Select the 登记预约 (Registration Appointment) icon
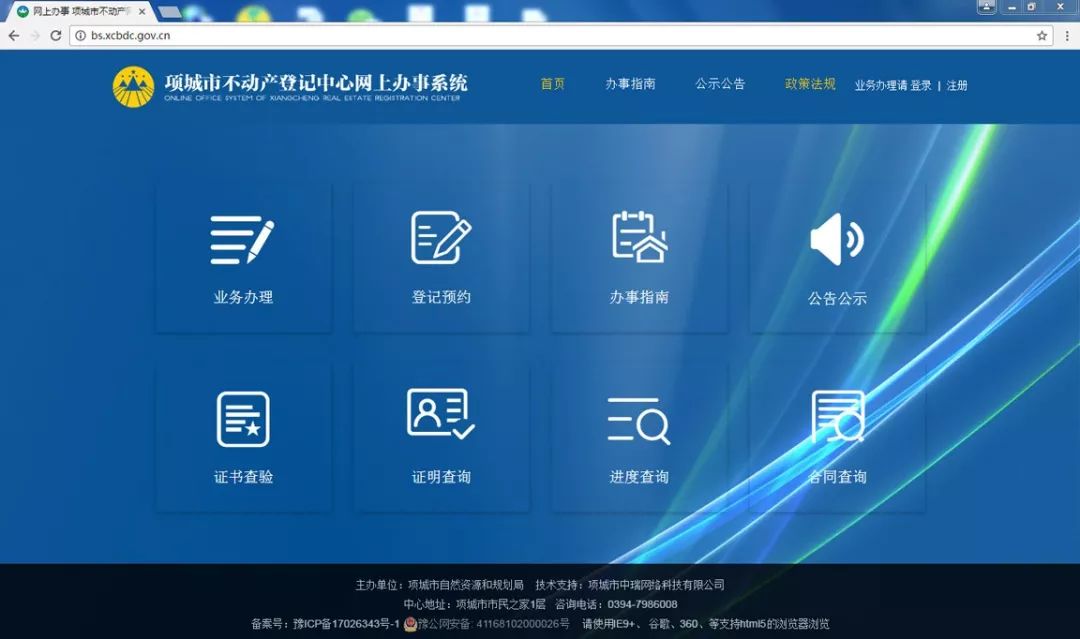Image resolution: width=1080 pixels, height=639 pixels. 441,240
